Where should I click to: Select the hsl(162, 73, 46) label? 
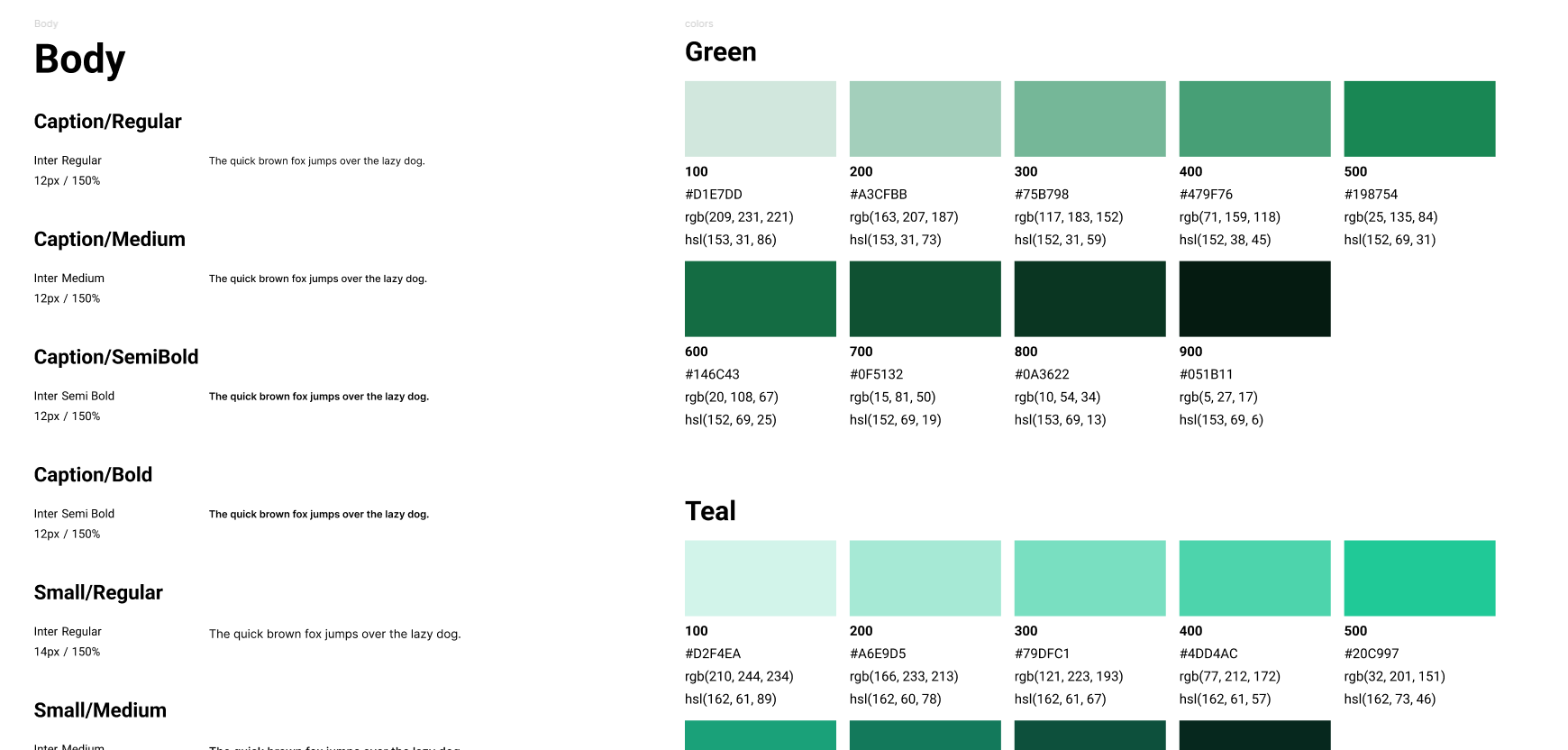(x=1390, y=700)
